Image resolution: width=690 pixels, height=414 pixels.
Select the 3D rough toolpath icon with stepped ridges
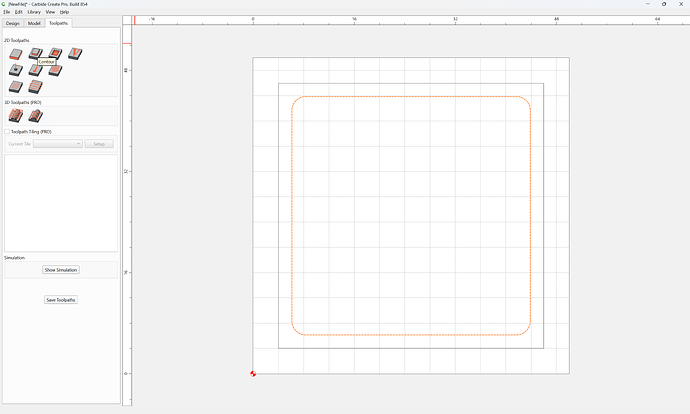[16, 116]
